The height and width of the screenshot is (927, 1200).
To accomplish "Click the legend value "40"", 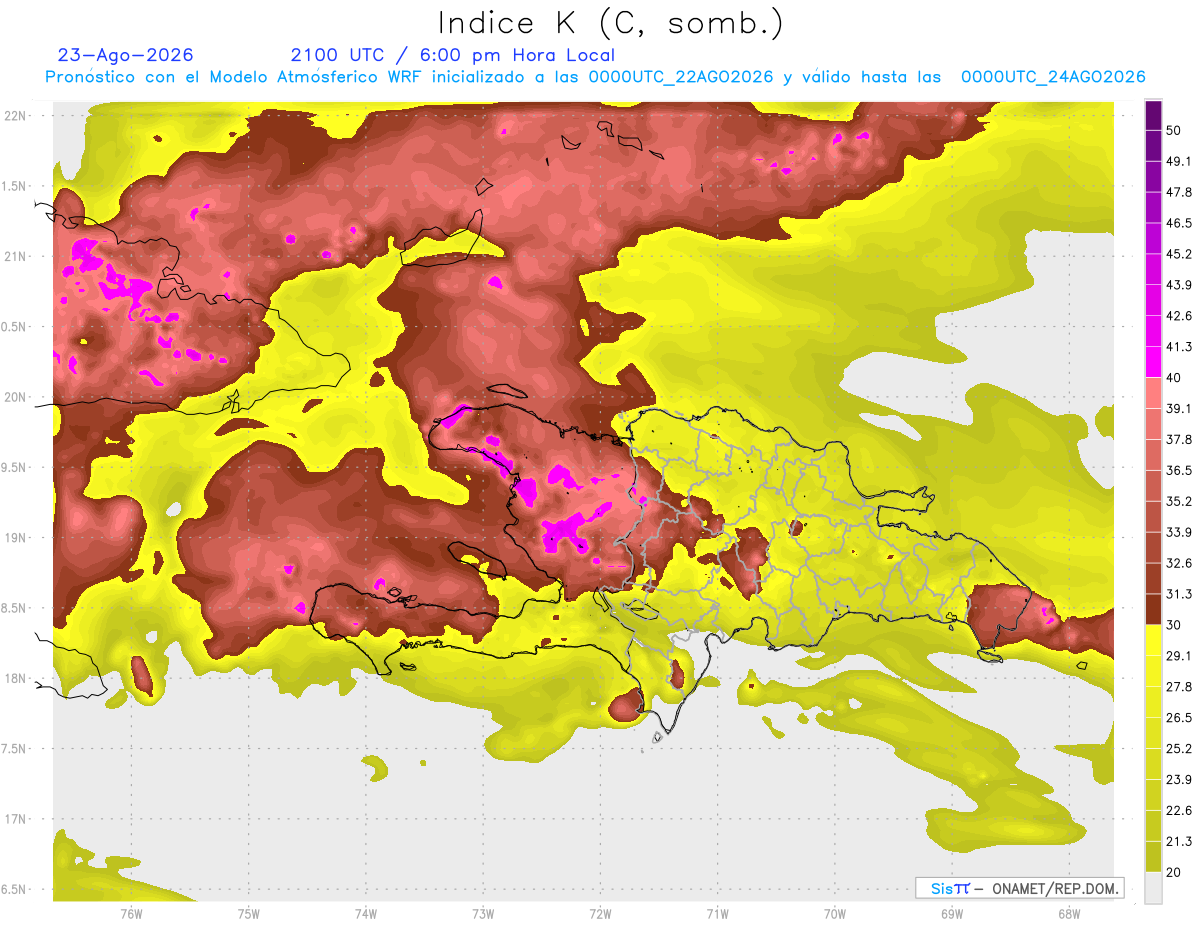I will point(1174,377).
